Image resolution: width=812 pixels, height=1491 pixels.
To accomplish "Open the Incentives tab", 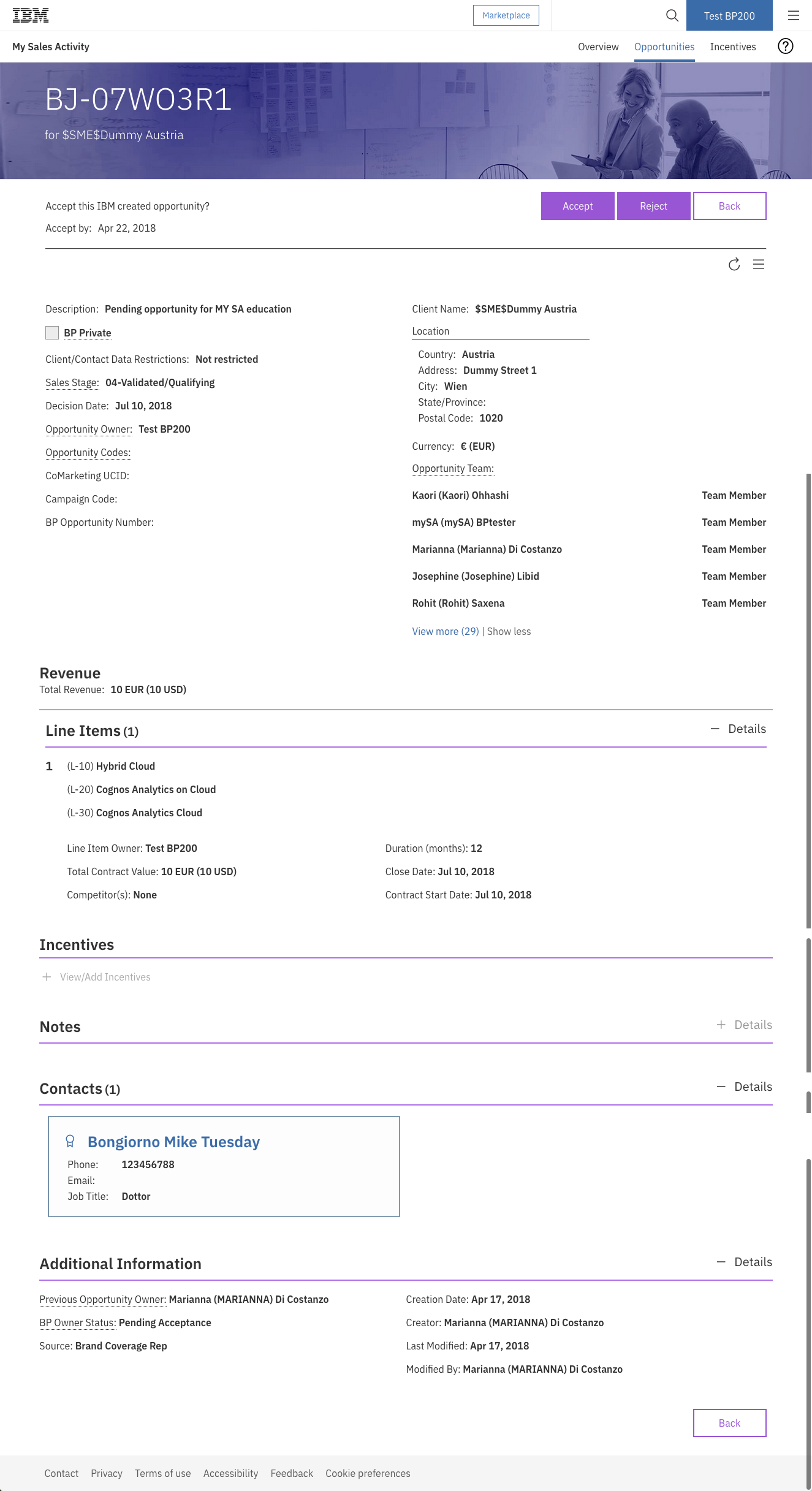I will pos(733,47).
